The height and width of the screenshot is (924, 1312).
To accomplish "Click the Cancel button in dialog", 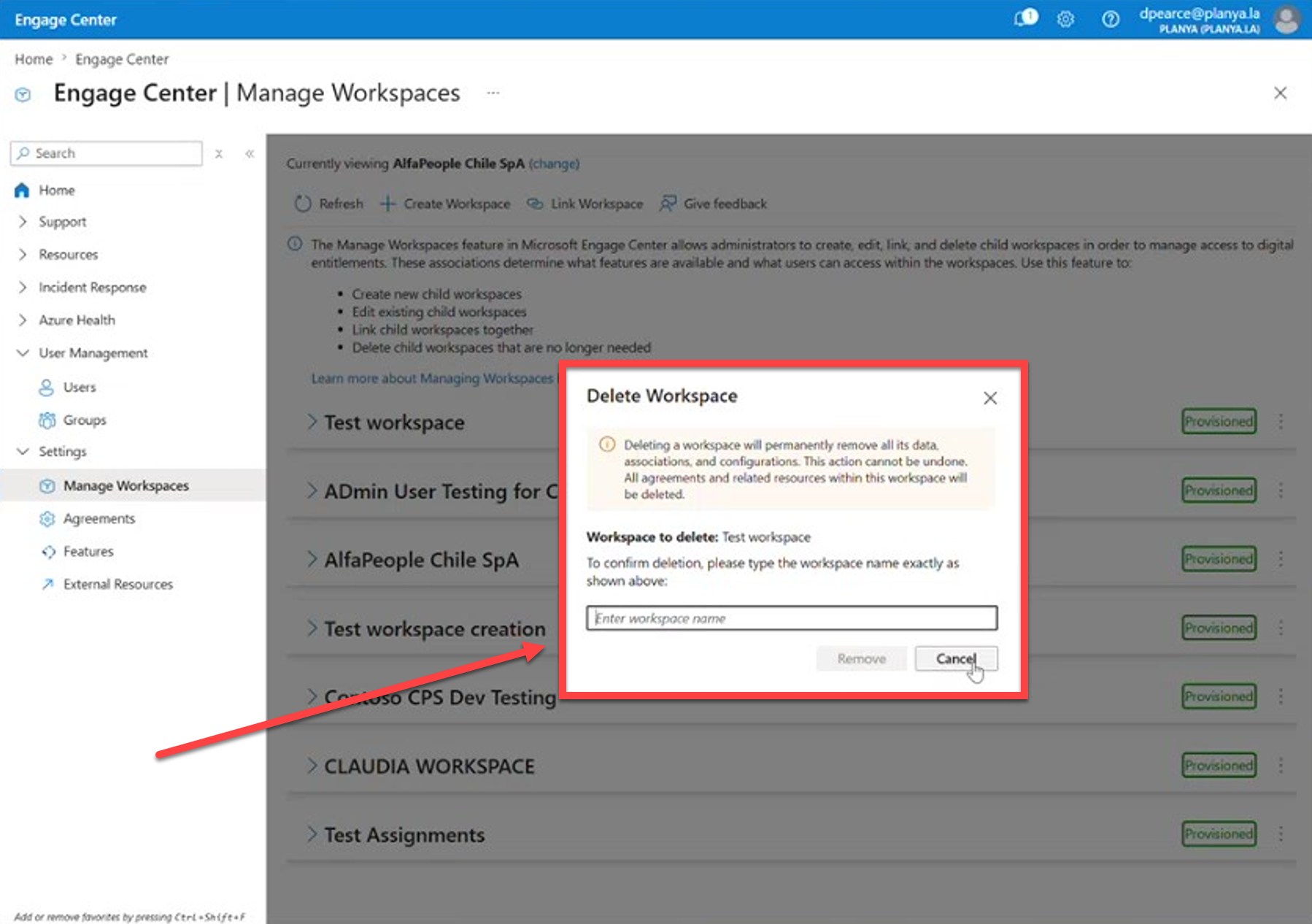I will [x=956, y=658].
